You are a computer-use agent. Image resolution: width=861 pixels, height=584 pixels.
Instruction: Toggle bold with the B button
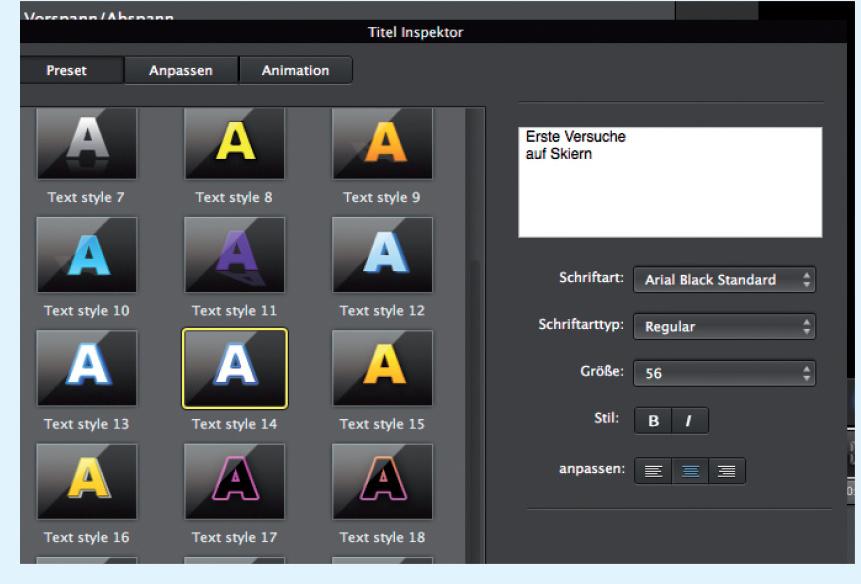(653, 421)
